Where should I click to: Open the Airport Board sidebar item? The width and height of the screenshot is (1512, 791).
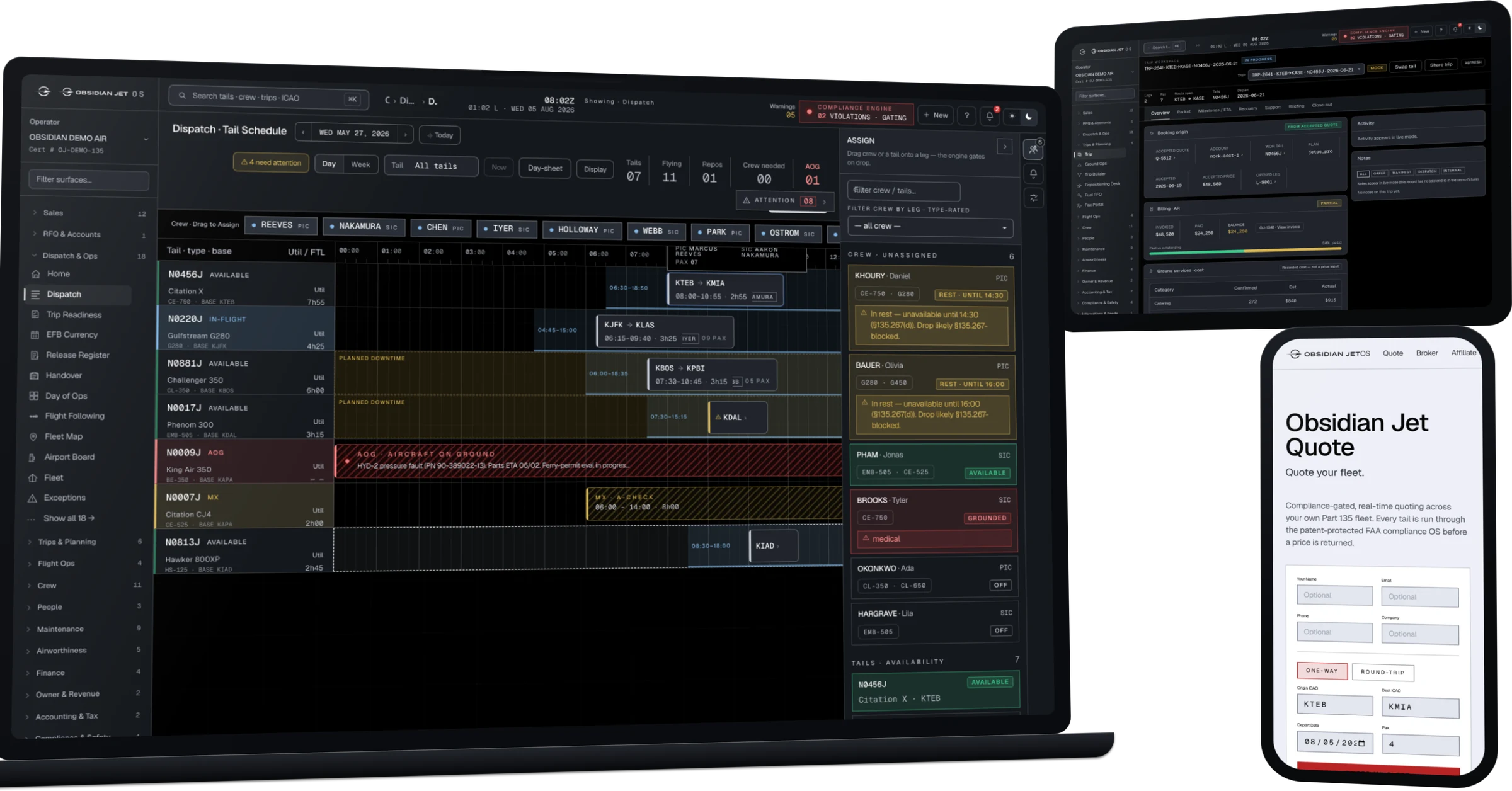pyautogui.click(x=62, y=457)
